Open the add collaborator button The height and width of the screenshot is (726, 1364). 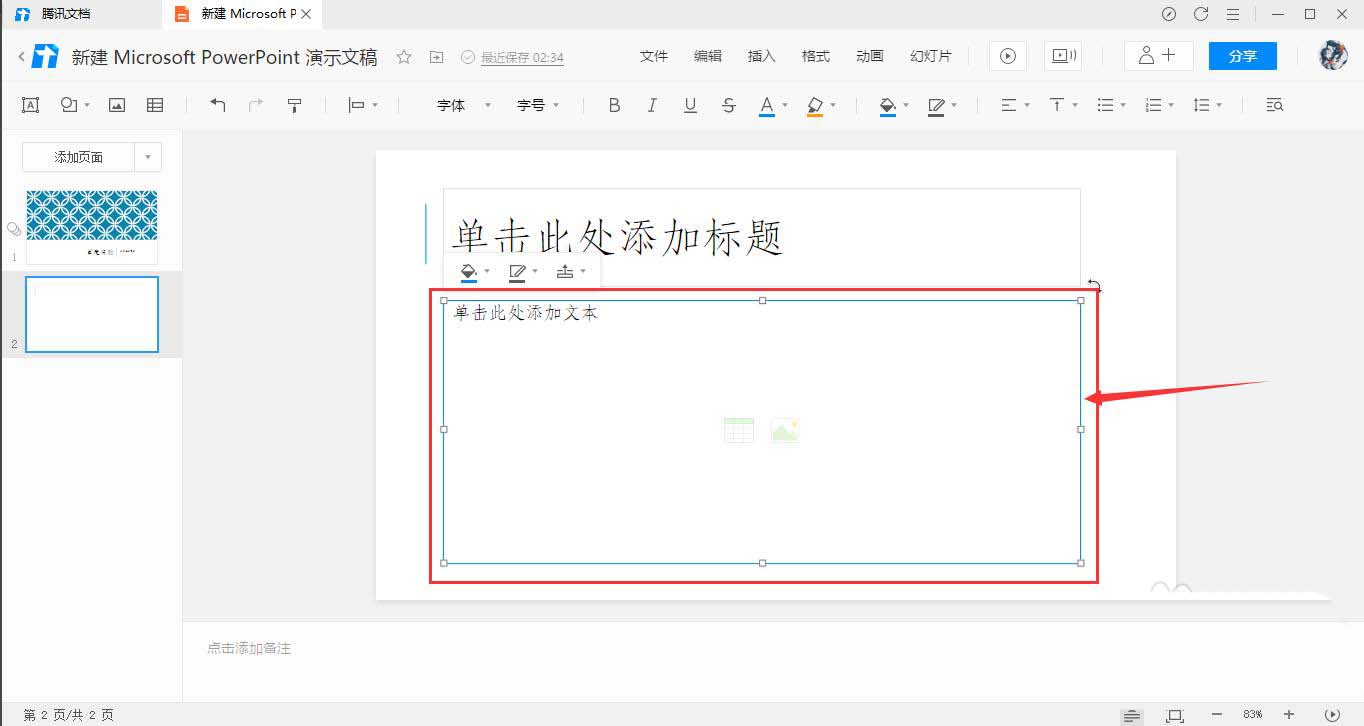(x=1159, y=56)
